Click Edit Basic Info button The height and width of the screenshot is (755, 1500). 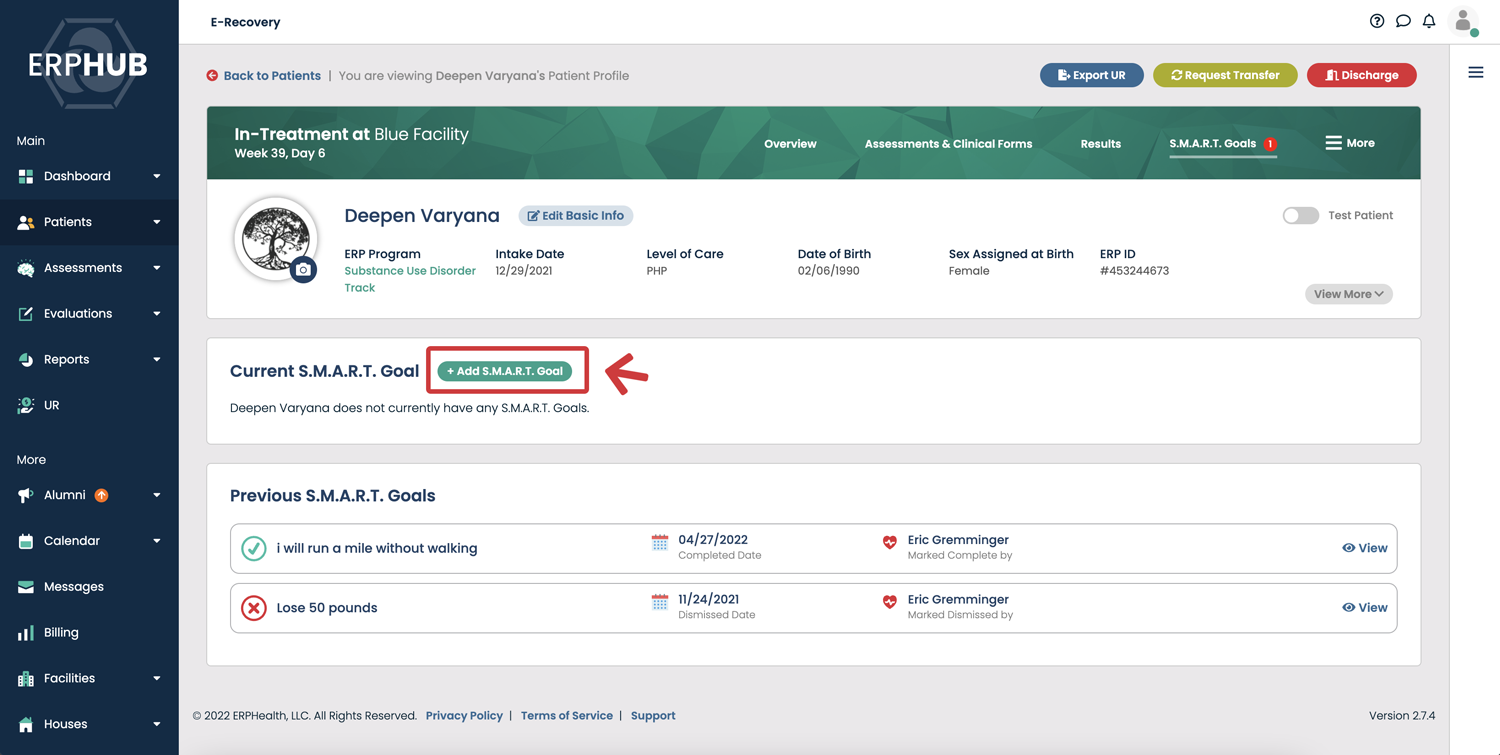point(576,215)
